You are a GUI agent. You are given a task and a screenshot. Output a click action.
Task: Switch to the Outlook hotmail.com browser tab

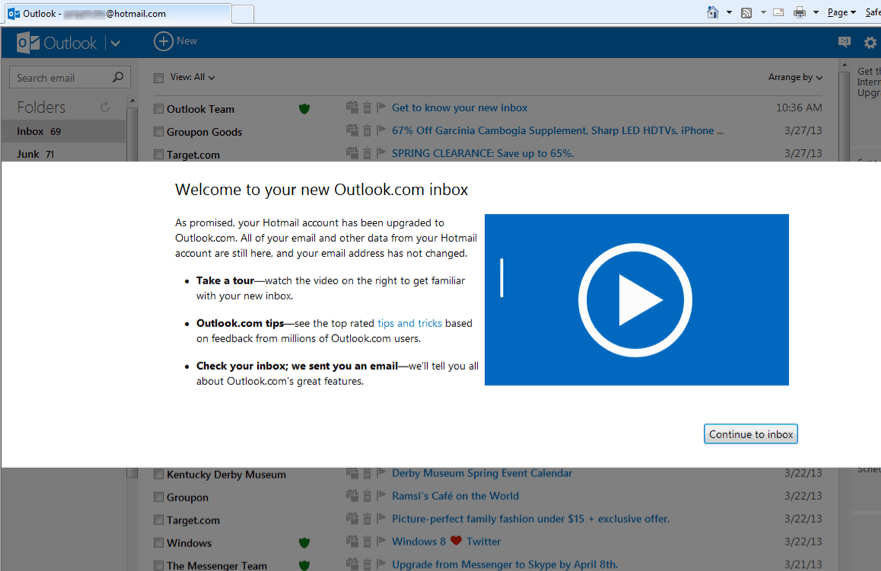(x=118, y=13)
